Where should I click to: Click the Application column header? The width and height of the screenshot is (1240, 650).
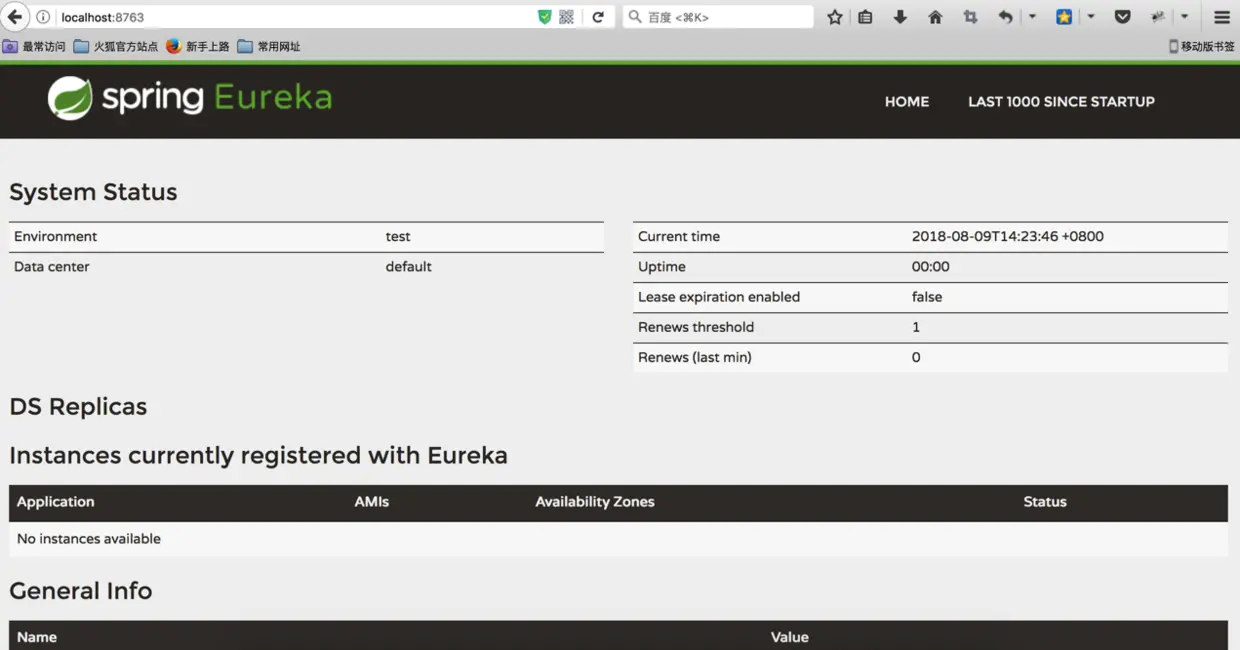tap(55, 502)
